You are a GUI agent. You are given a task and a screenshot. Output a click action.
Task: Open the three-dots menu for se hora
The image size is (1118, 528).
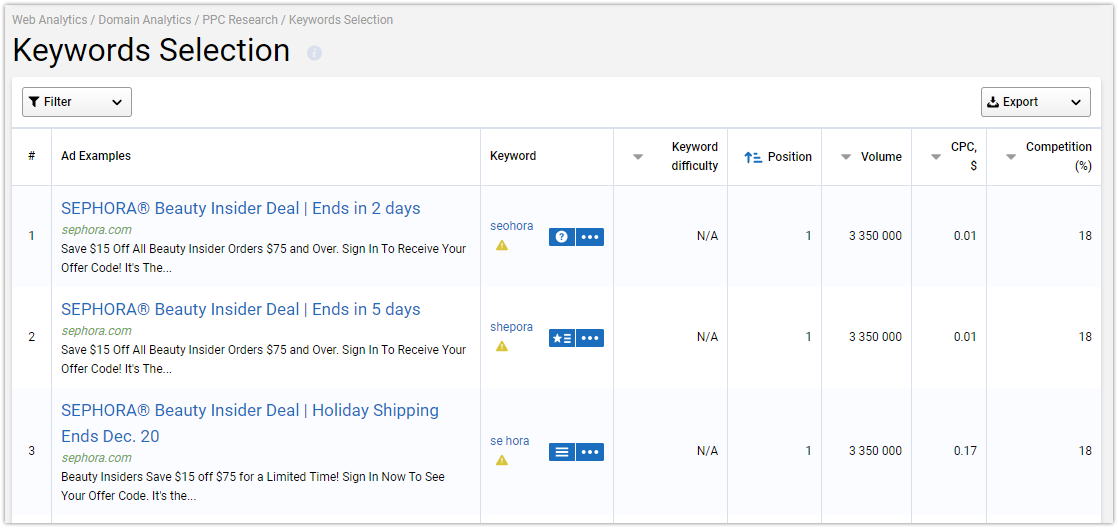tap(590, 452)
